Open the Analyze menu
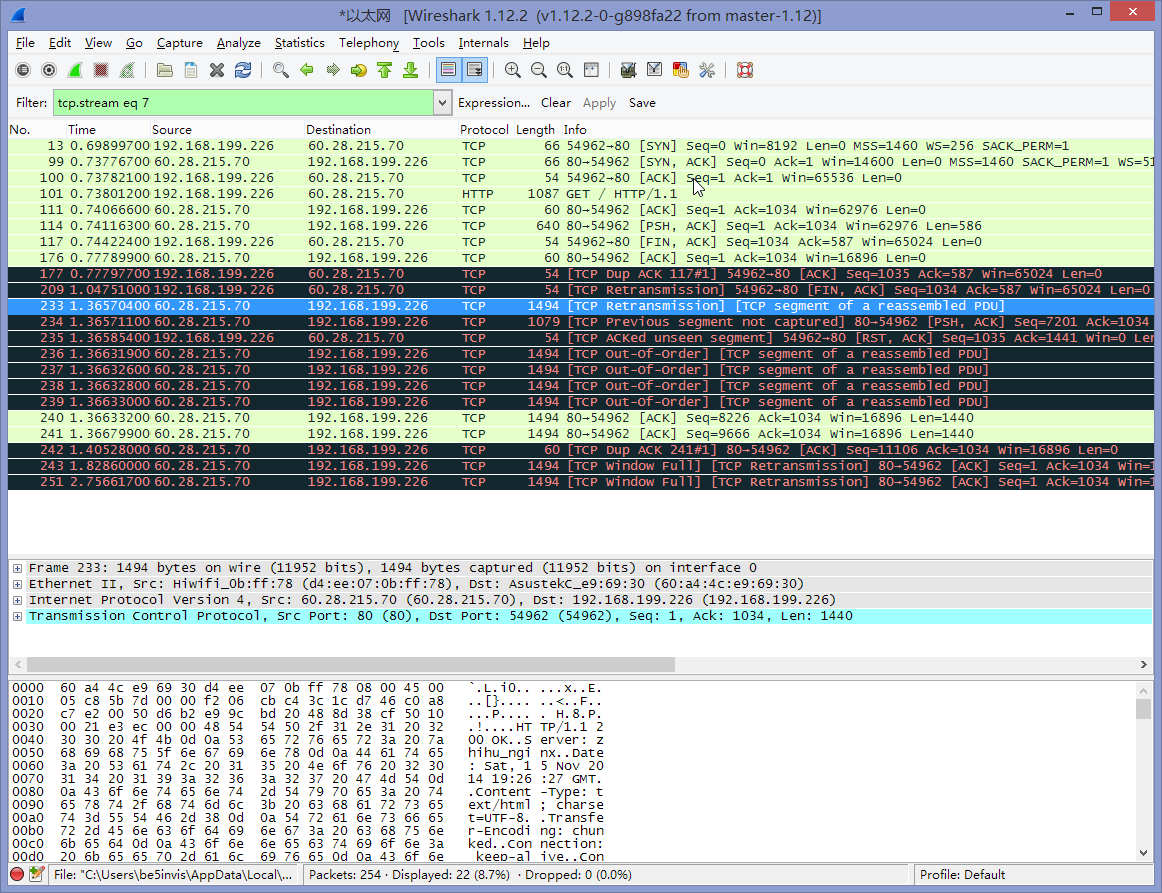The height and width of the screenshot is (893, 1162). tap(239, 43)
